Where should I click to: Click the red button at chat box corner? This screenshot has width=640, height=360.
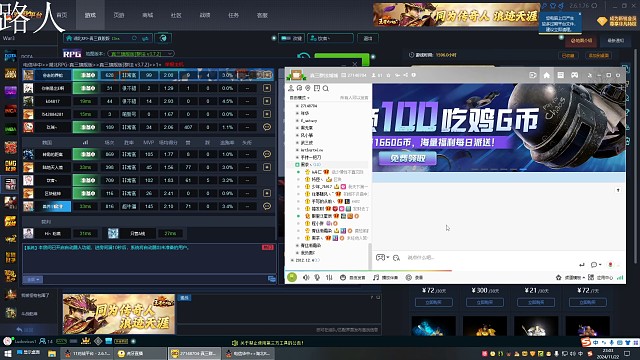pos(268,247)
